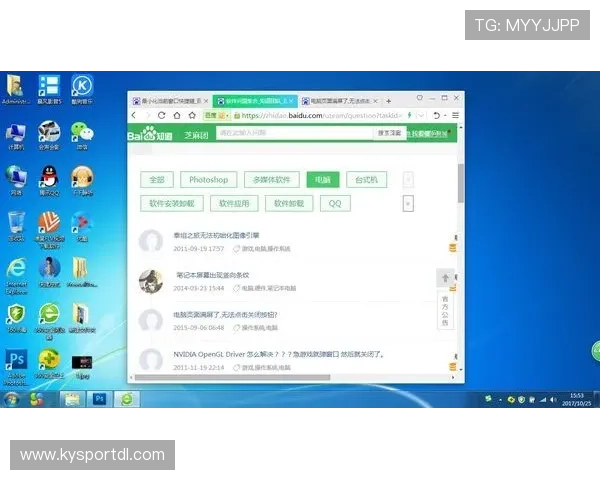Open the 360 browser green e desktop icon
This screenshot has width=600, height=480.
click(x=49, y=321)
